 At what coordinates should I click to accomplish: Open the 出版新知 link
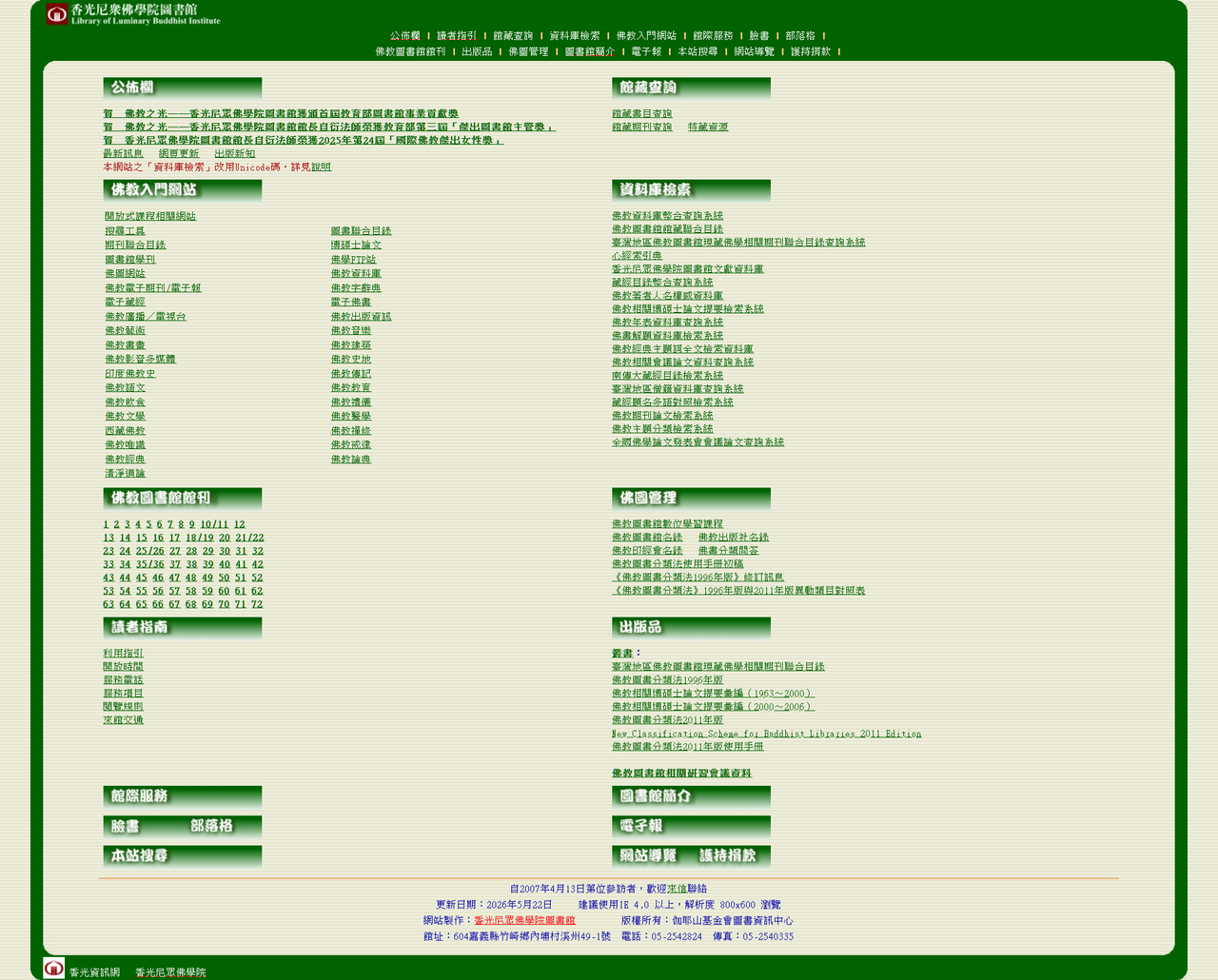[x=235, y=154]
